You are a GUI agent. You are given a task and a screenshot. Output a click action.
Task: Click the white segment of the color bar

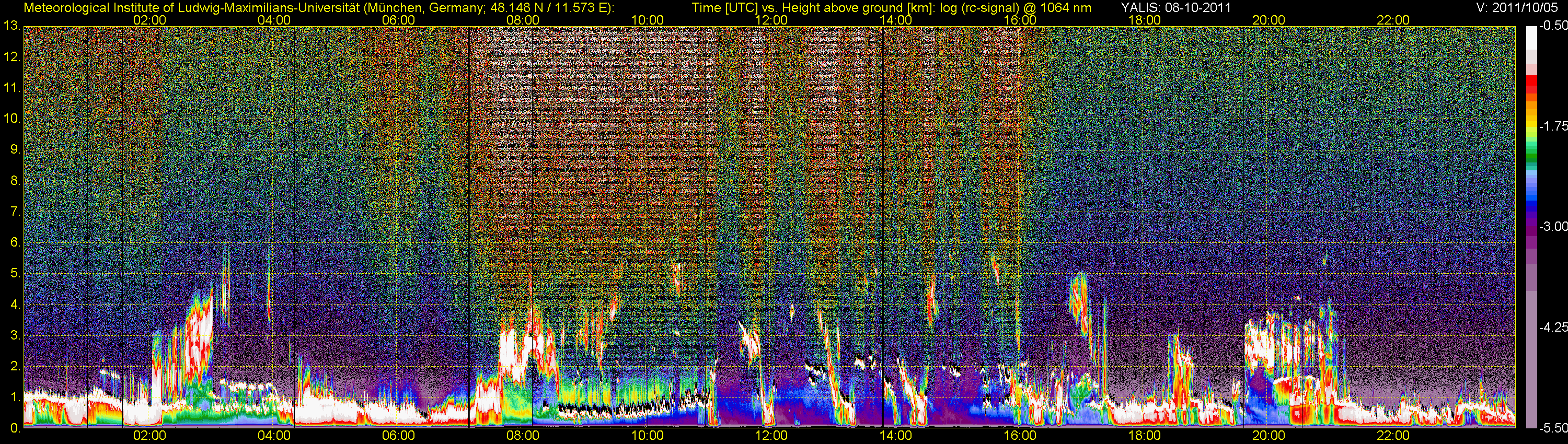click(1531, 38)
